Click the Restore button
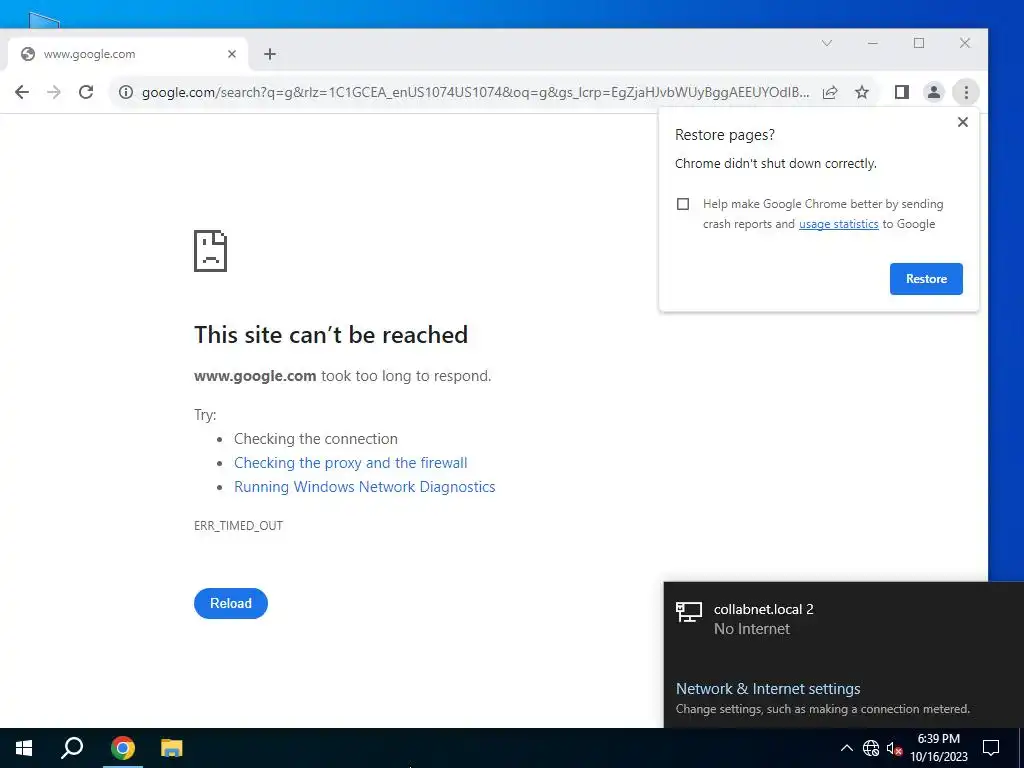Image resolution: width=1024 pixels, height=768 pixels. pyautogui.click(x=926, y=279)
